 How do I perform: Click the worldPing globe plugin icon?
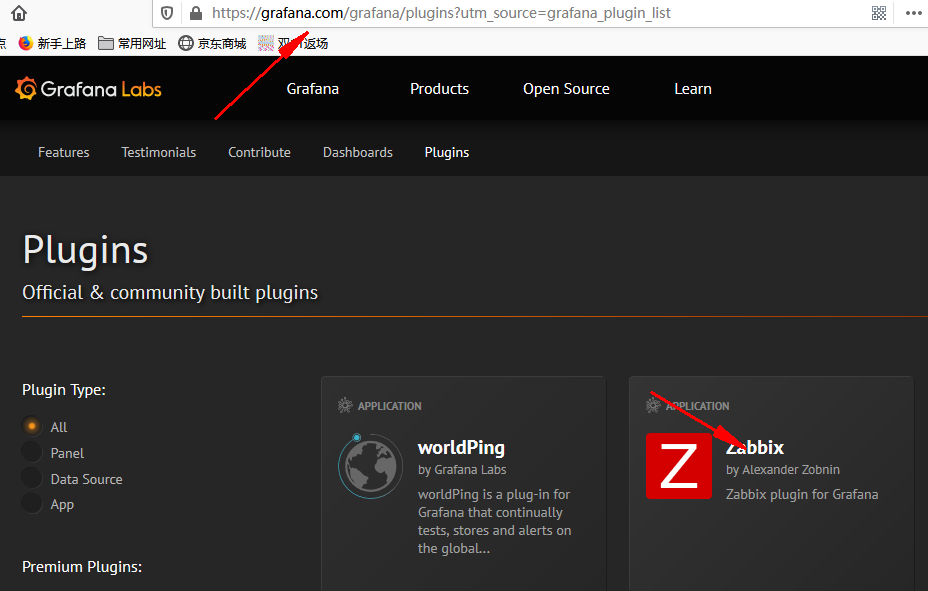tap(370, 466)
